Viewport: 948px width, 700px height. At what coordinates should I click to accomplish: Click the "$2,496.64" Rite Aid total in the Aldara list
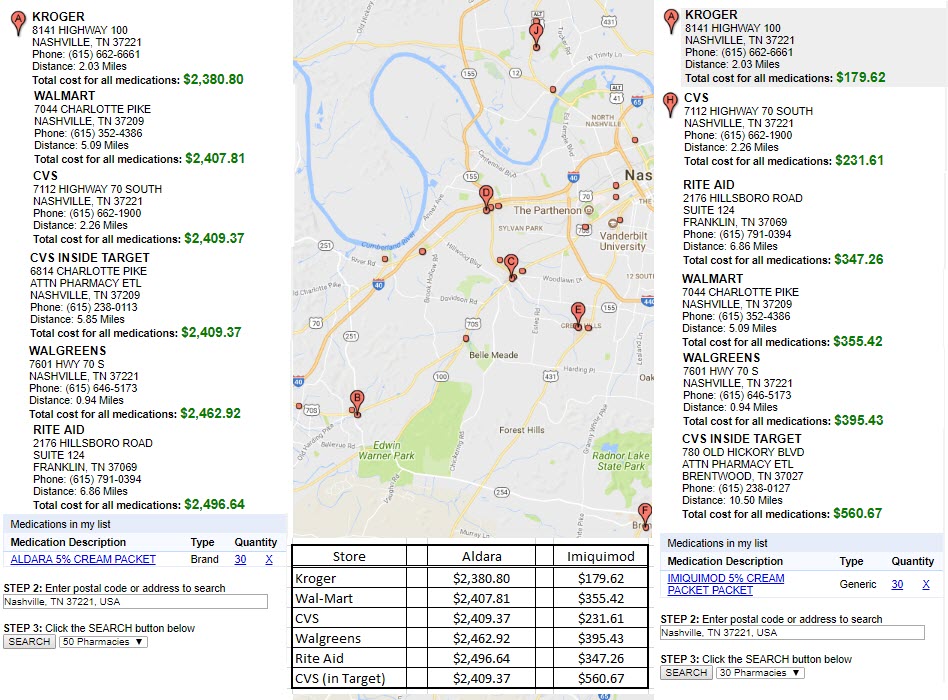pos(215,505)
